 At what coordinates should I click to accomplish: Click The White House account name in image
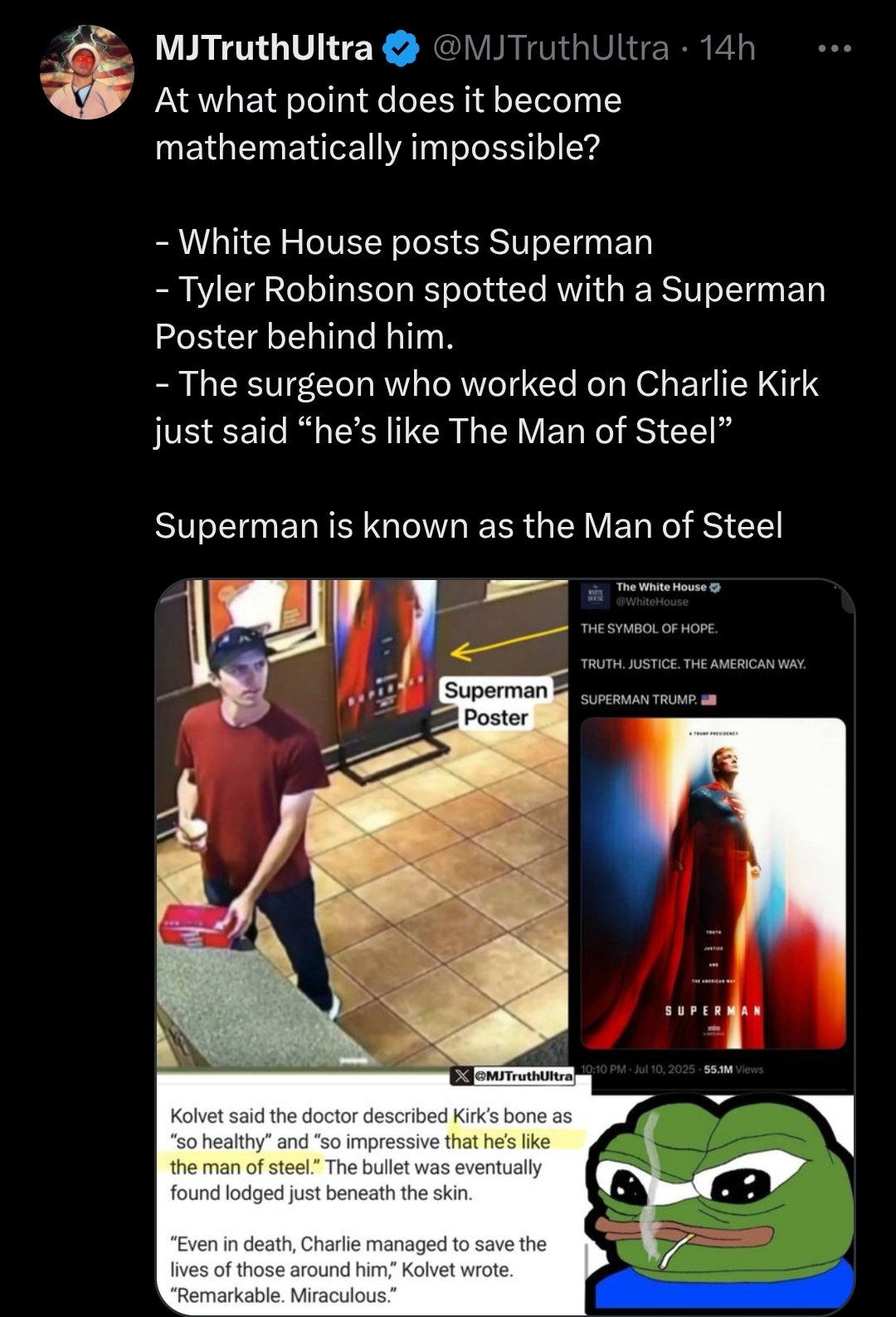pyautogui.click(x=660, y=587)
